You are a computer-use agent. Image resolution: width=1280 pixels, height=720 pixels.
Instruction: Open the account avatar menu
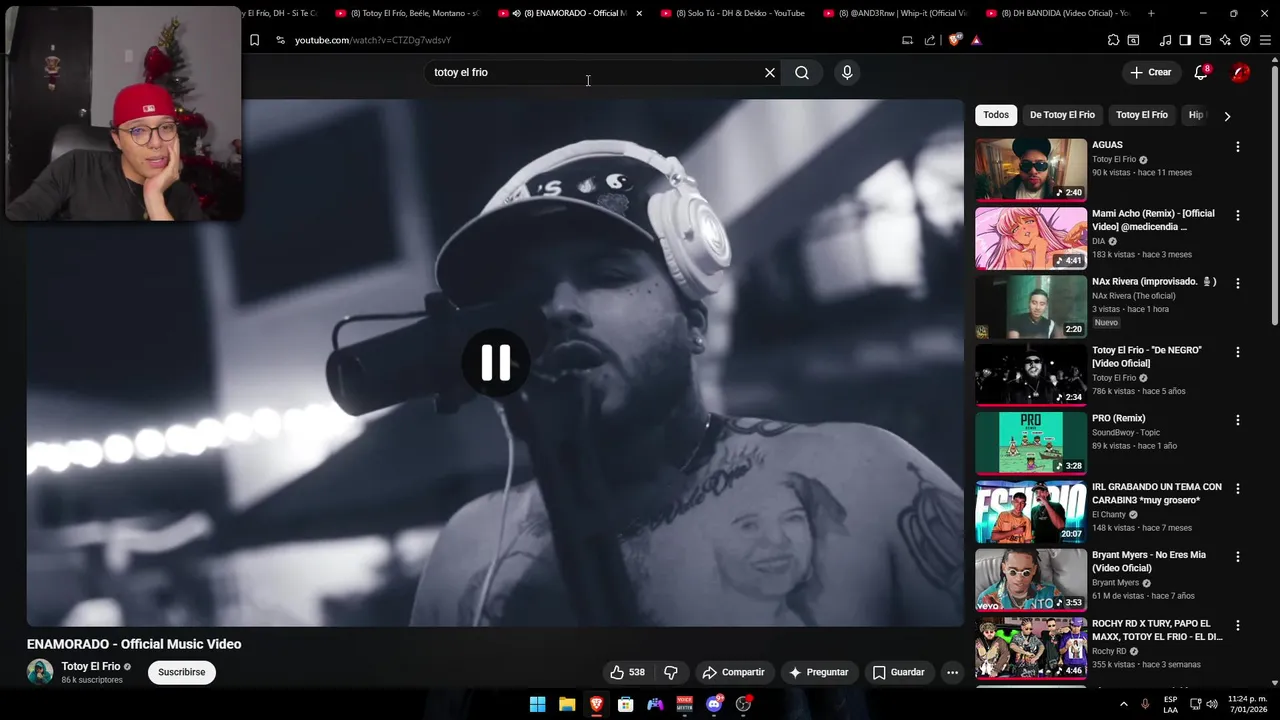coord(1240,72)
